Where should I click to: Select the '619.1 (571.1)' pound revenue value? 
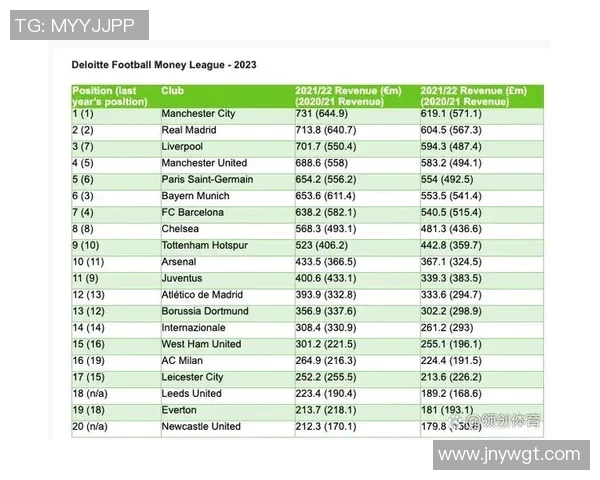(451, 114)
